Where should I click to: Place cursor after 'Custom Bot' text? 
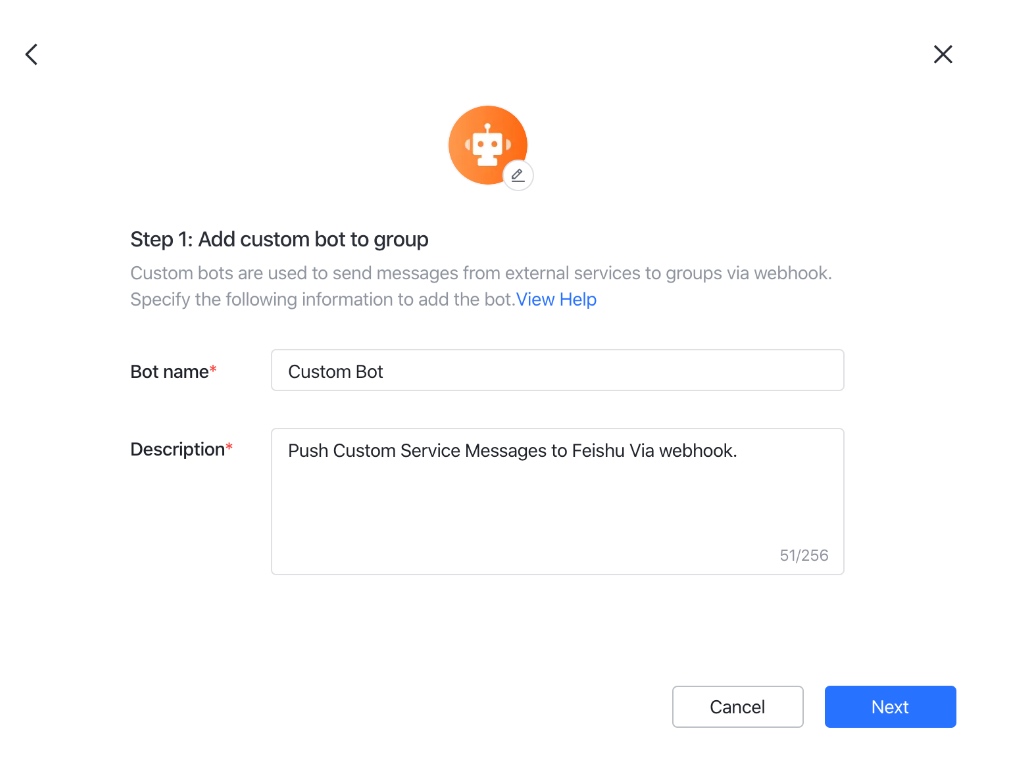[x=385, y=372]
